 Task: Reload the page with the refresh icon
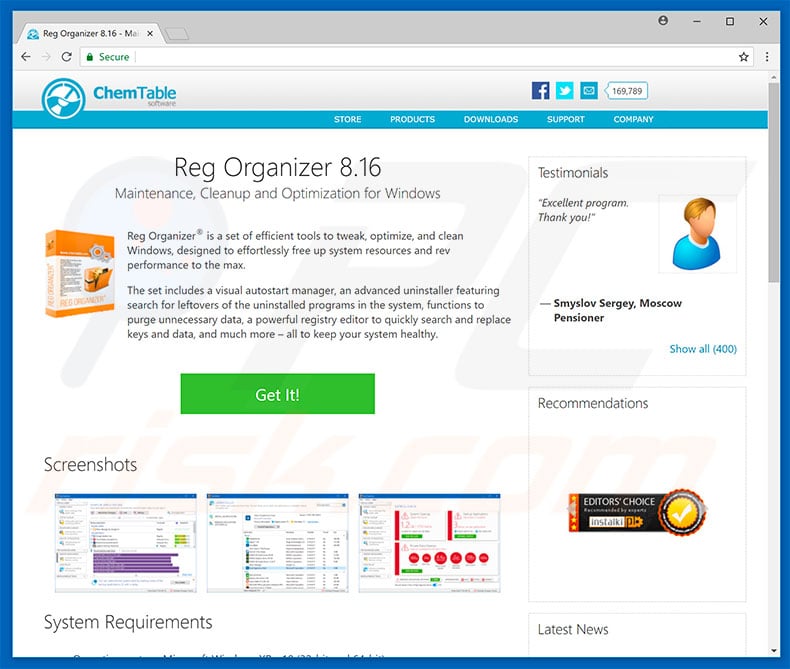(x=67, y=56)
